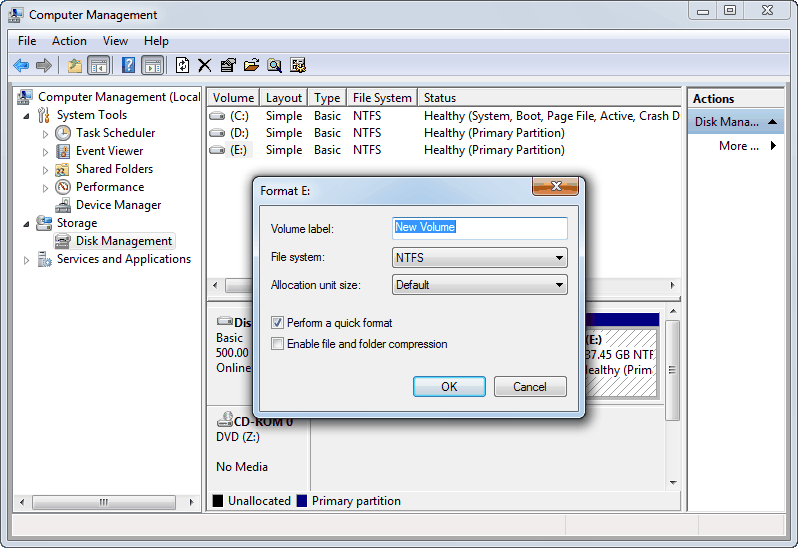The height and width of the screenshot is (548, 798).
Task: Click the Services and Applications icon
Action: click(x=44, y=259)
